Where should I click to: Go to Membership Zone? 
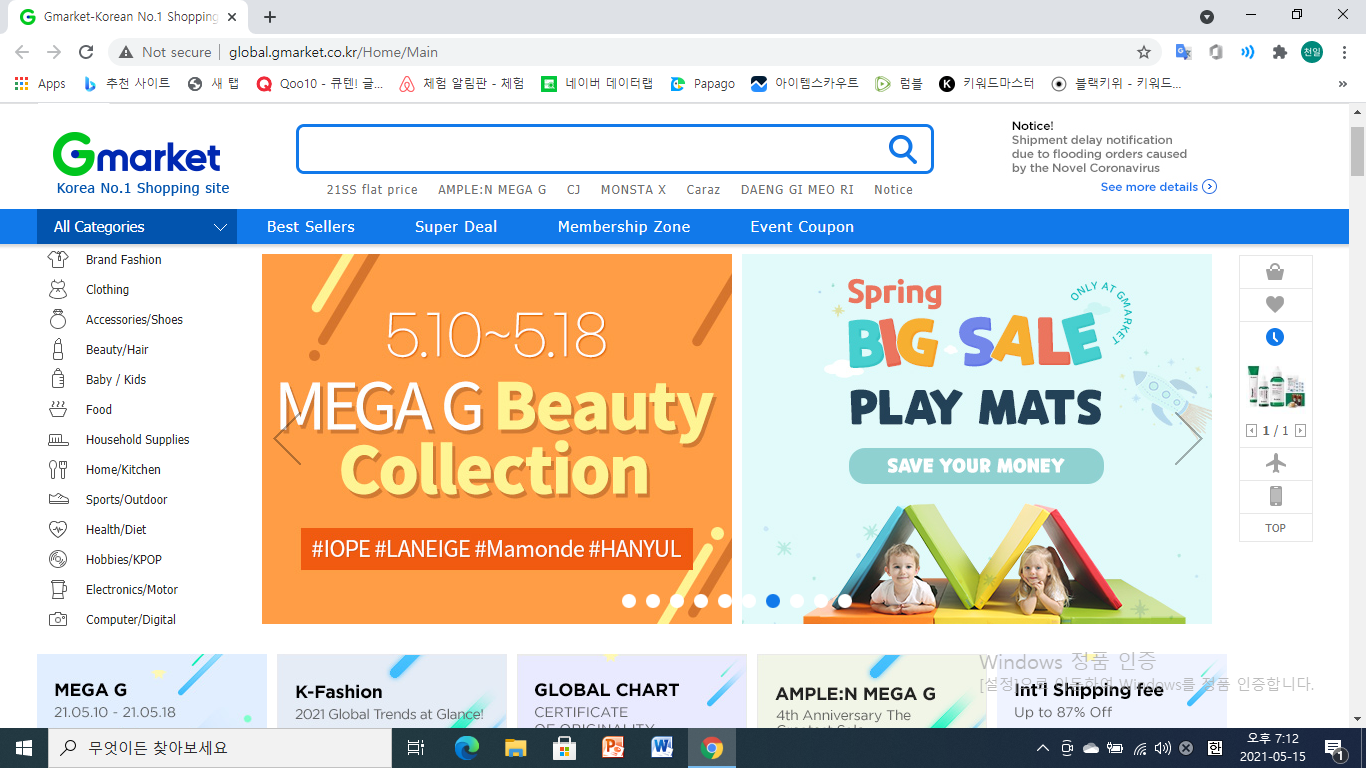pyautogui.click(x=624, y=227)
